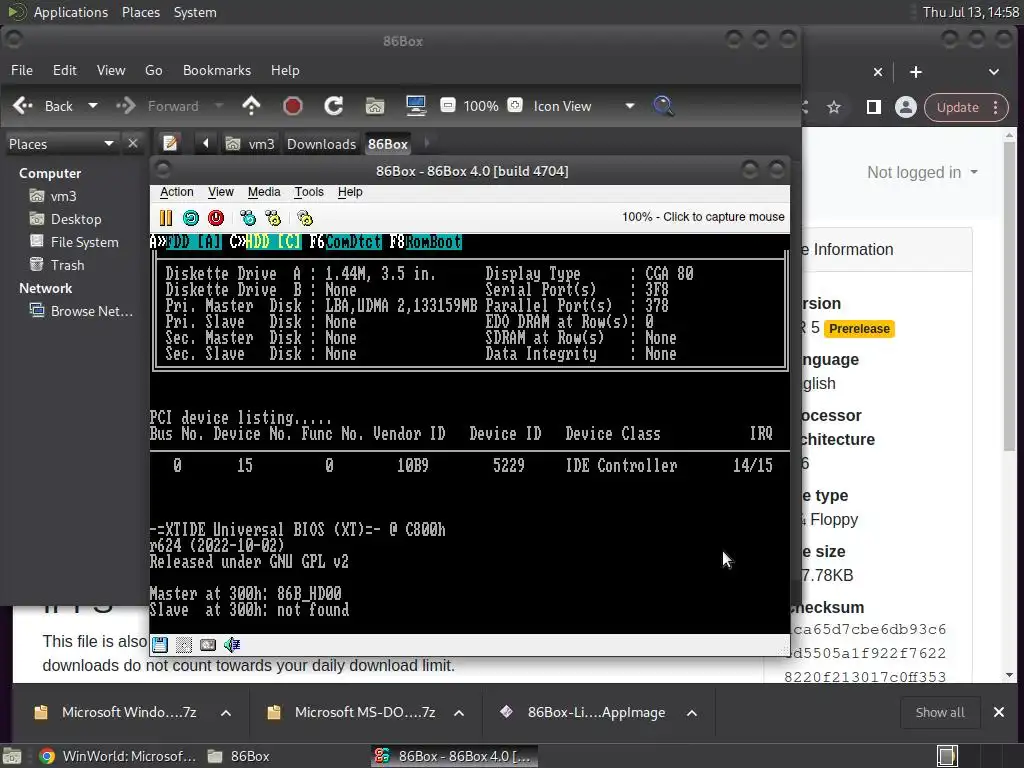Expand options for Microsoft MS-DO....7z download
The height and width of the screenshot is (768, 1024).
click(x=459, y=712)
